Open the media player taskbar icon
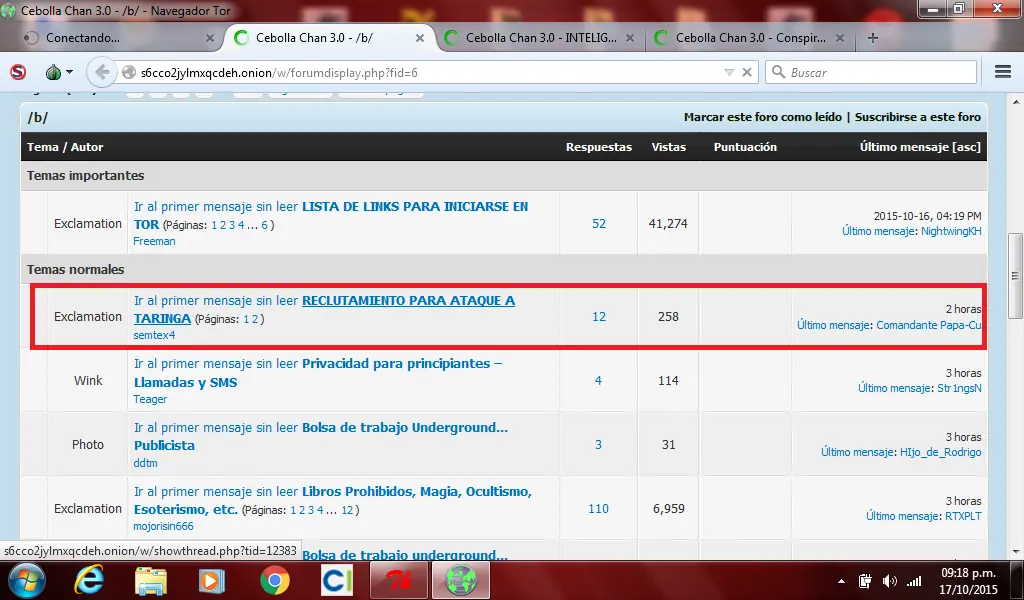Image resolution: width=1024 pixels, height=600 pixels. click(x=212, y=580)
